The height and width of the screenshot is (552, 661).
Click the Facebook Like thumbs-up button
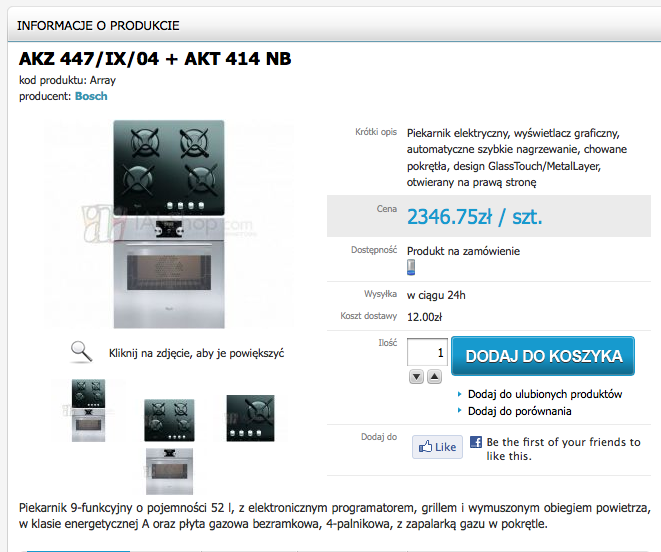click(437, 447)
